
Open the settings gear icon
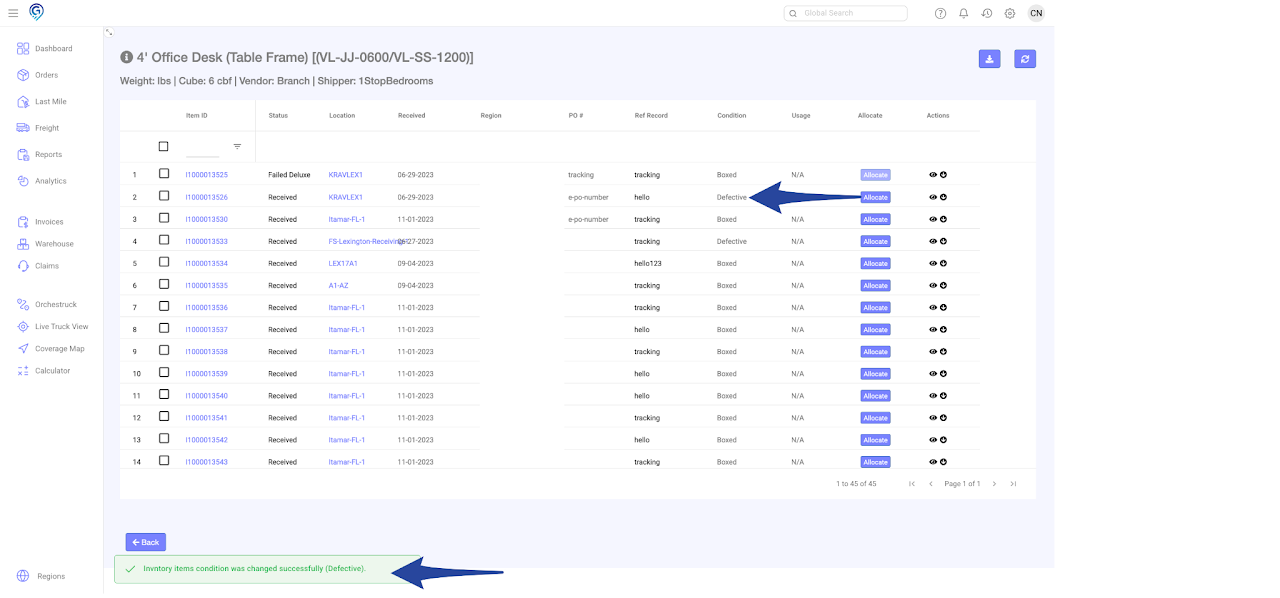point(1010,13)
